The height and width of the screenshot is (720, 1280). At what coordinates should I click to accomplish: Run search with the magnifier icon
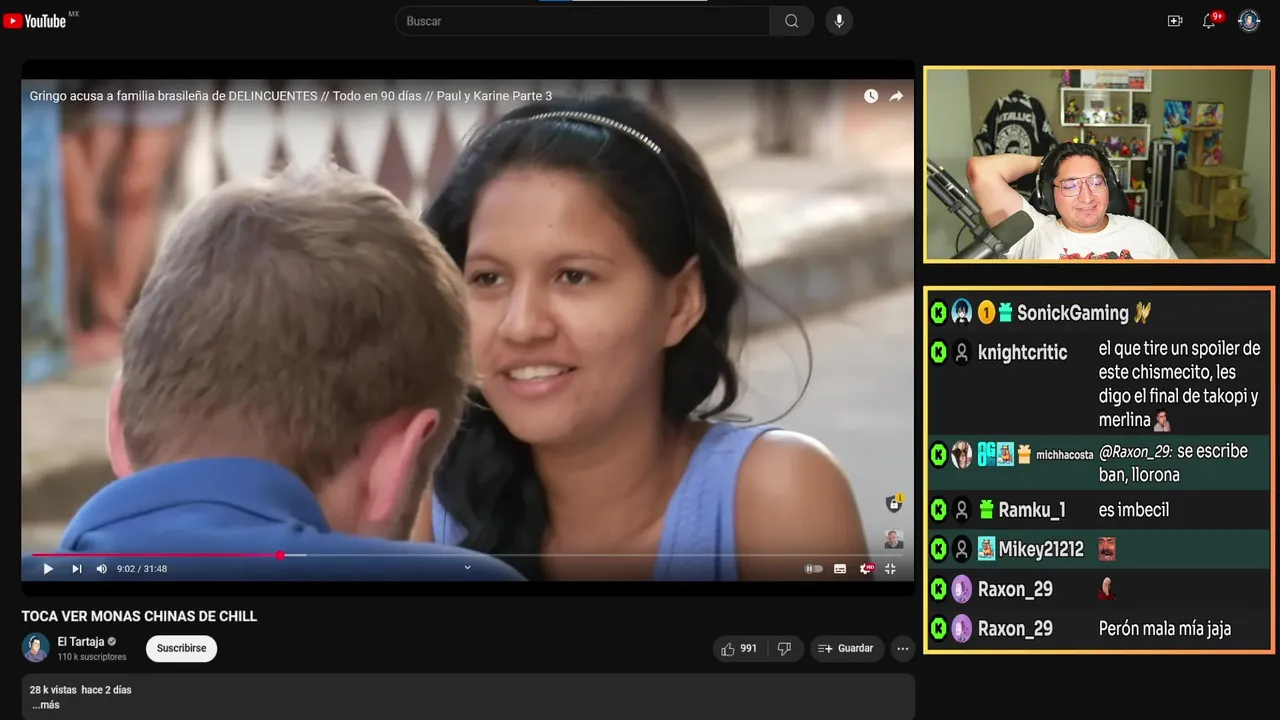point(791,21)
